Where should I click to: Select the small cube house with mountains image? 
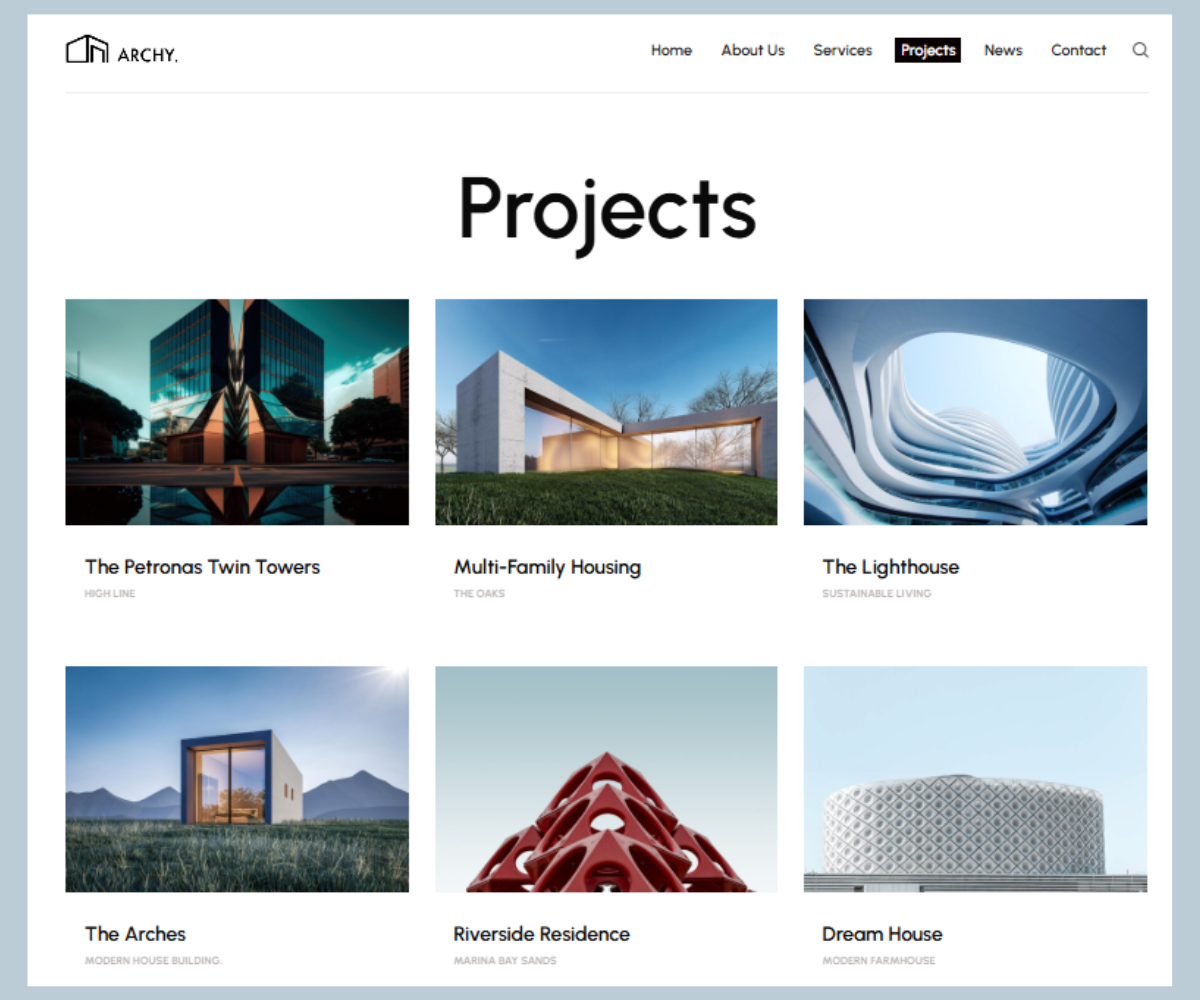tap(237, 779)
